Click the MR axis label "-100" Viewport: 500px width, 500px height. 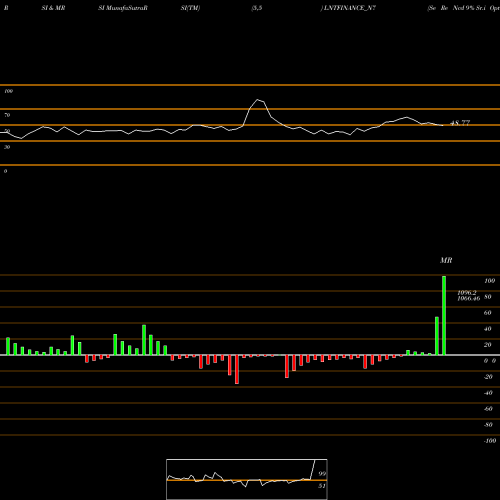(x=490, y=441)
